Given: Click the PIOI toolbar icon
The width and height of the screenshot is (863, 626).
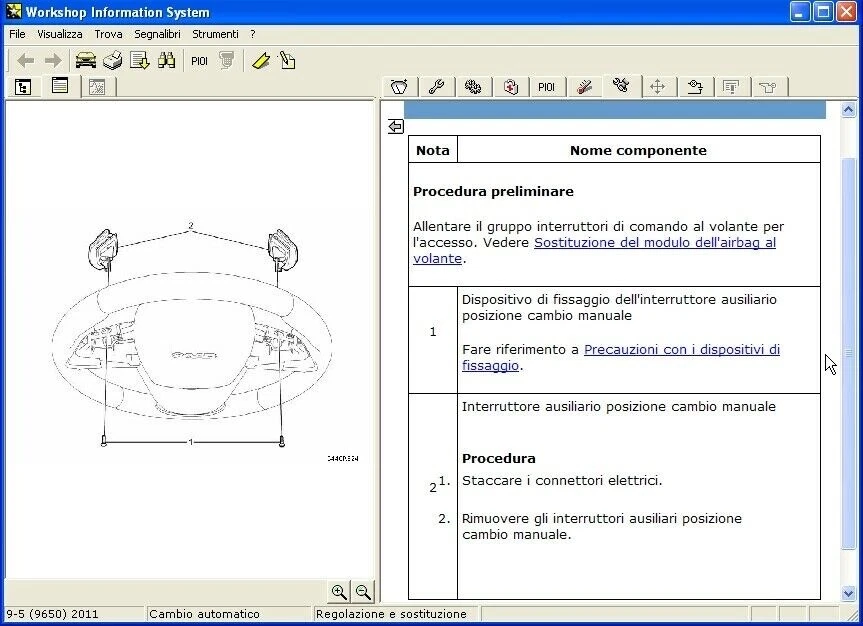Looking at the screenshot, I should [198, 60].
